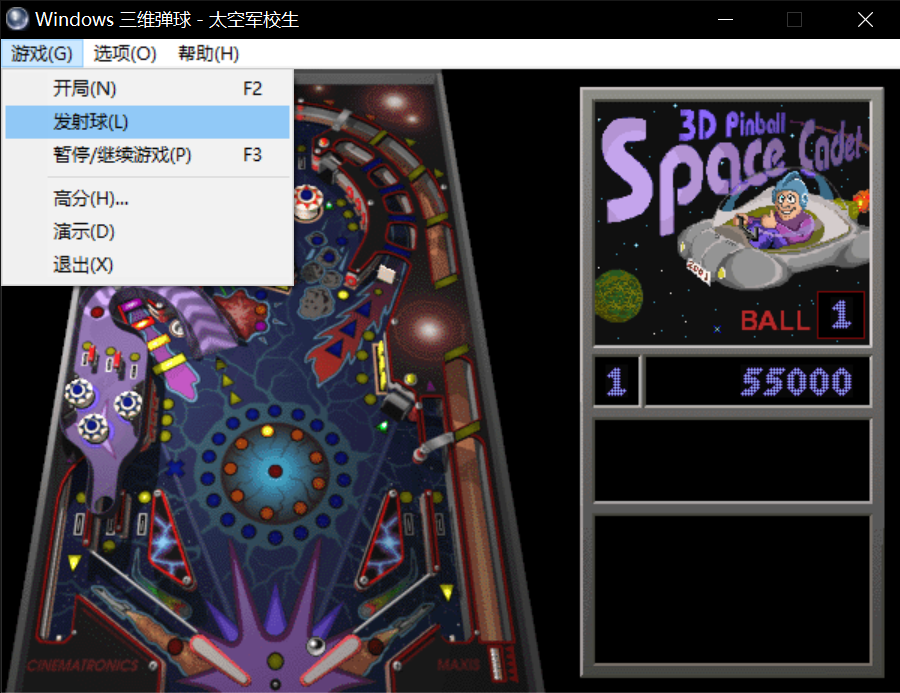The image size is (900, 693).
Task: Click the CINEMATRONICS label on the table
Action: click(x=82, y=665)
